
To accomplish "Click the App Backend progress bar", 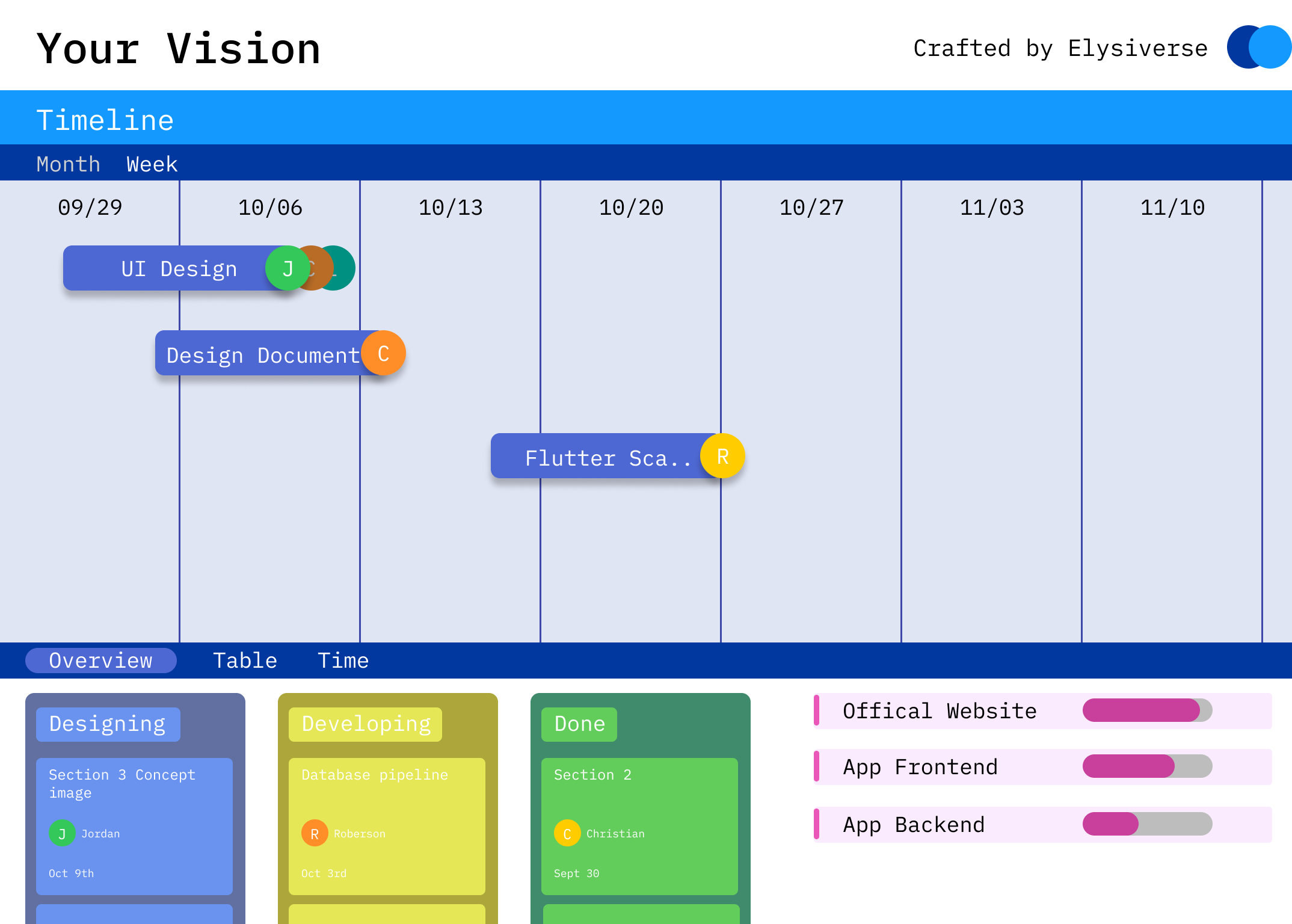I will point(1146,824).
